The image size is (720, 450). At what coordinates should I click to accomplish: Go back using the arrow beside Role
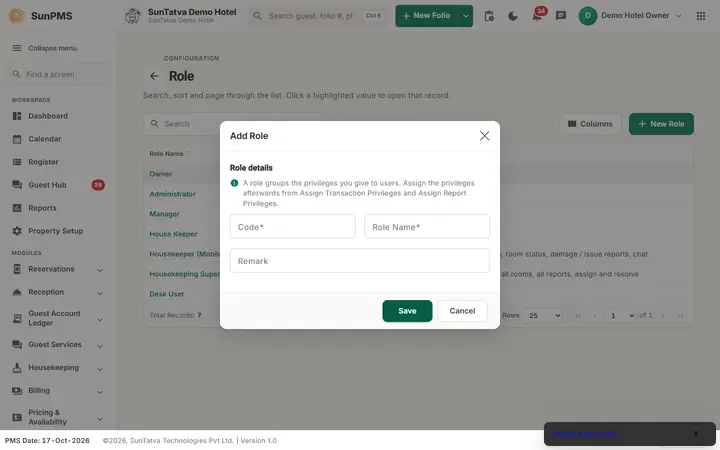(x=154, y=76)
